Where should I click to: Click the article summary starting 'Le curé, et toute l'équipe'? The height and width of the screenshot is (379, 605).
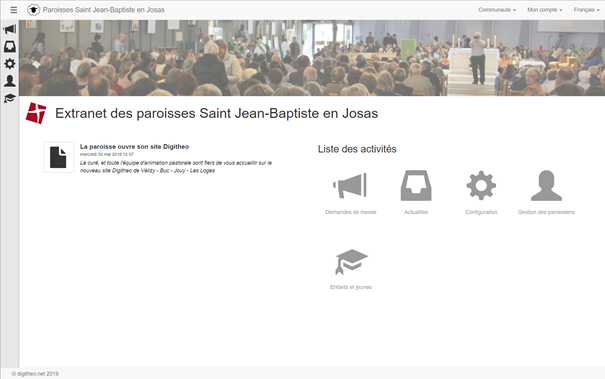[176, 167]
